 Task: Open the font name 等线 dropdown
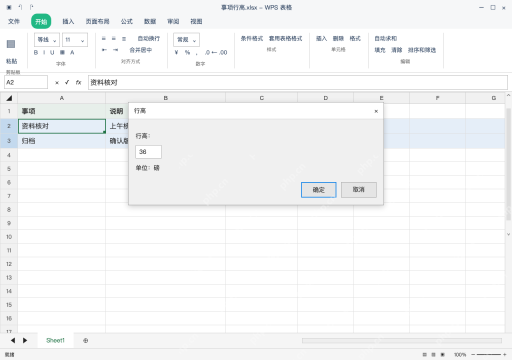47,40
